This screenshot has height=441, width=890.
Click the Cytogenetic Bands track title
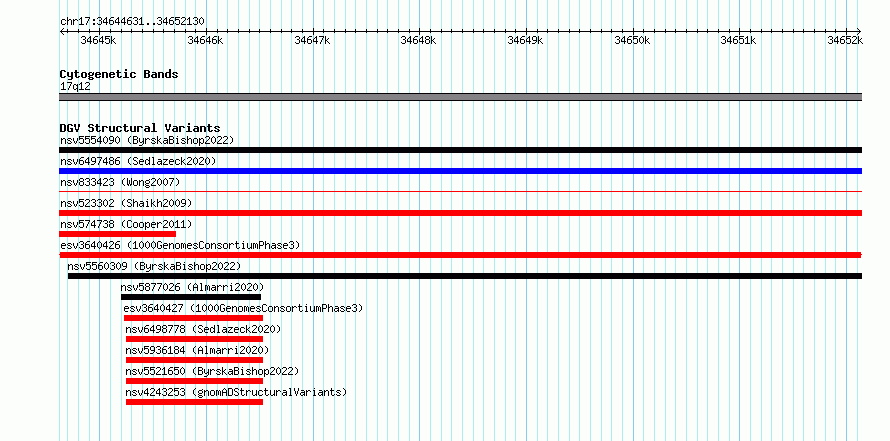(x=119, y=74)
